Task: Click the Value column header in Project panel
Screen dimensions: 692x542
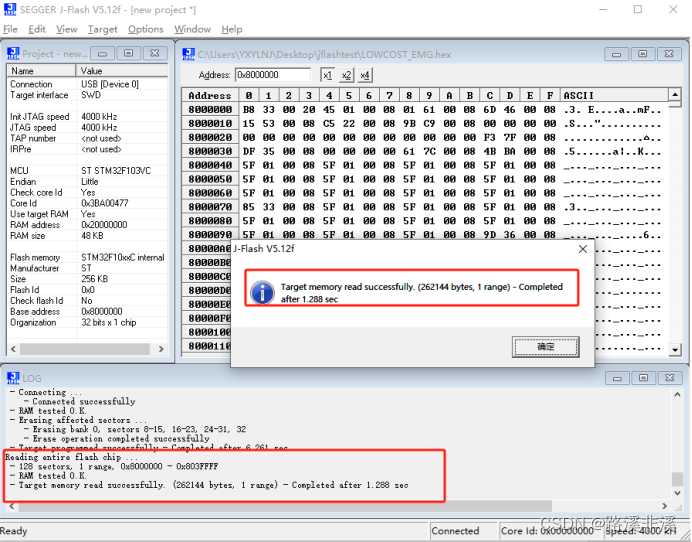Action: [122, 71]
